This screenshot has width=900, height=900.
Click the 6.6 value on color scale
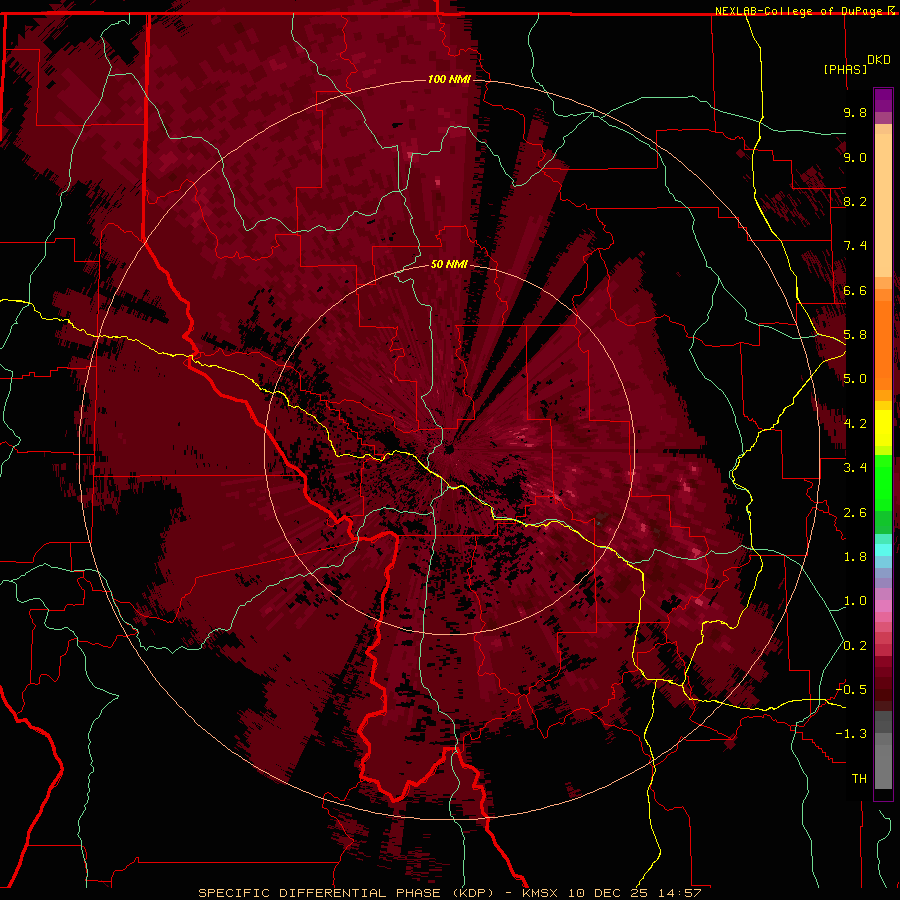855,290
